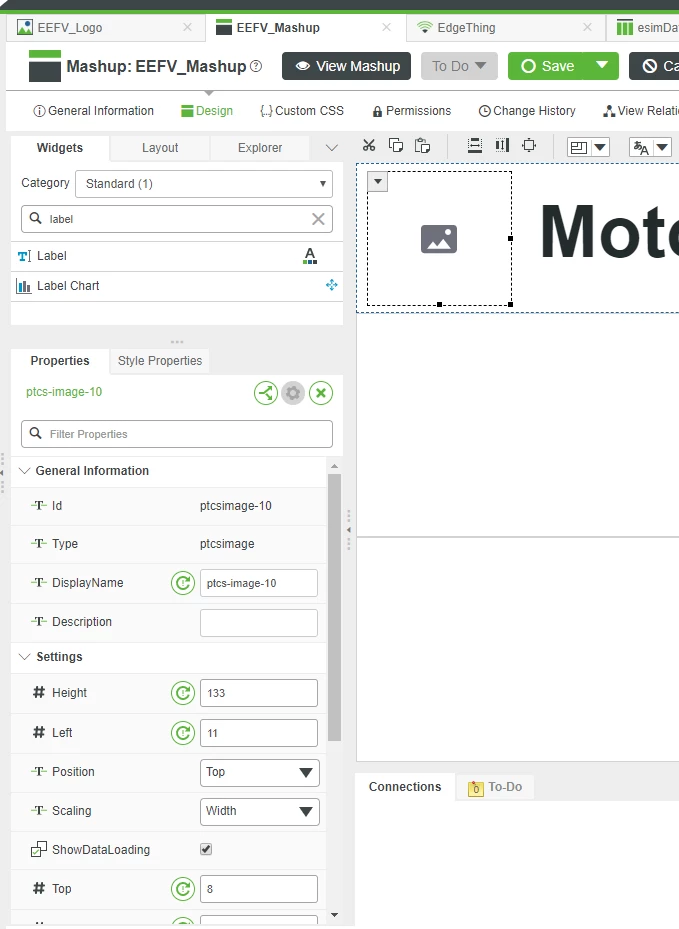
Task: Open the localization dropdown arrow
Action: 662,147
